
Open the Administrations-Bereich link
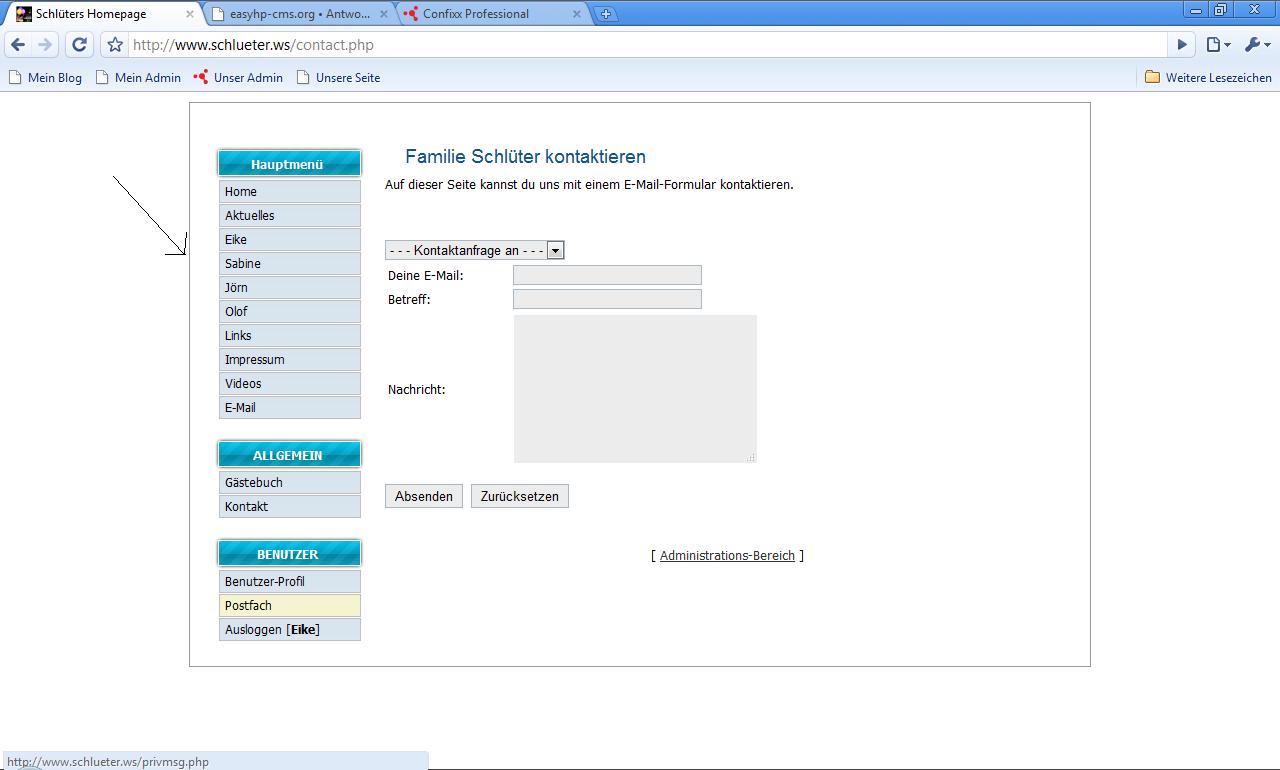pyautogui.click(x=727, y=556)
